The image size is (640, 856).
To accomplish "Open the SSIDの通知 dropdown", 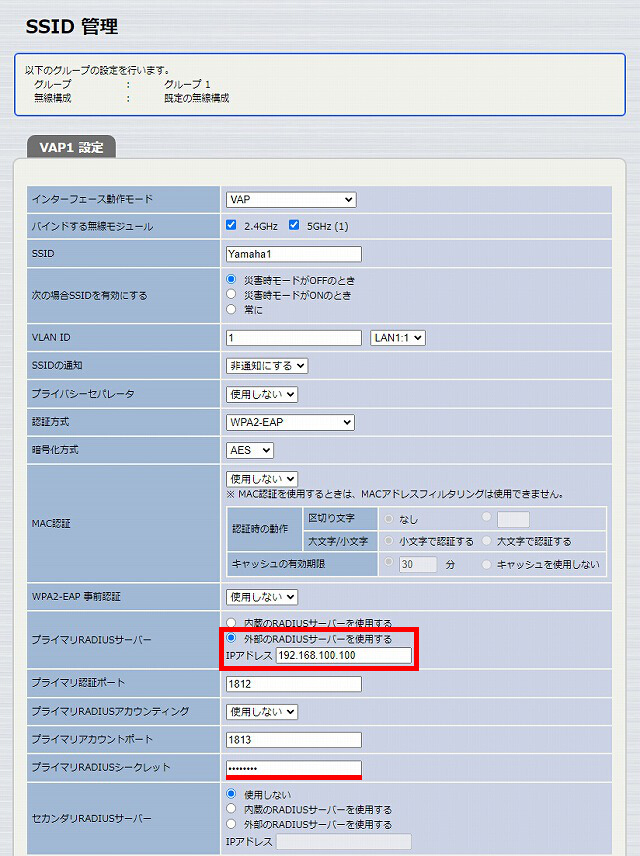I will pyautogui.click(x=267, y=366).
